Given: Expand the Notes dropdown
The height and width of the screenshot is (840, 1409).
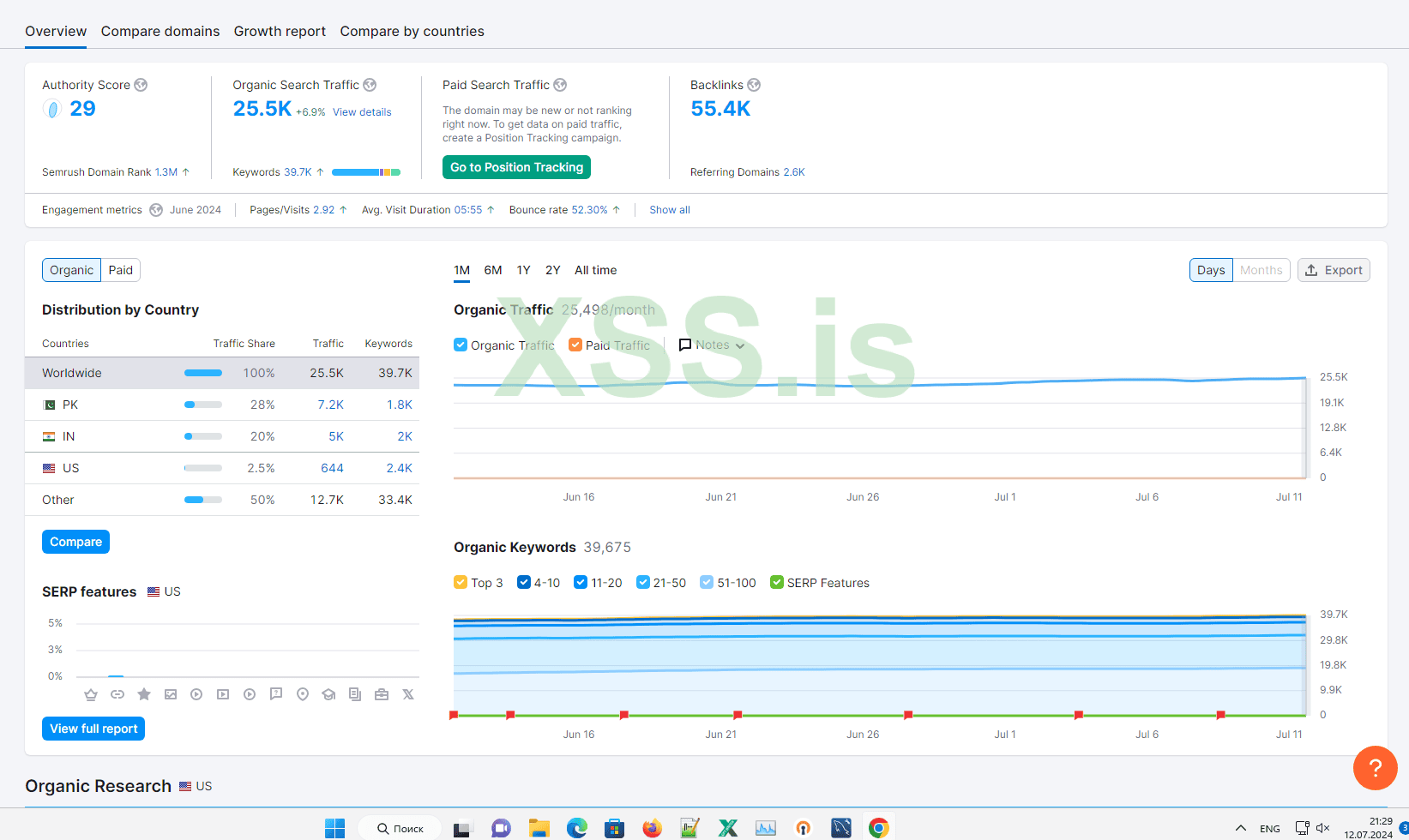Looking at the screenshot, I should click(712, 345).
